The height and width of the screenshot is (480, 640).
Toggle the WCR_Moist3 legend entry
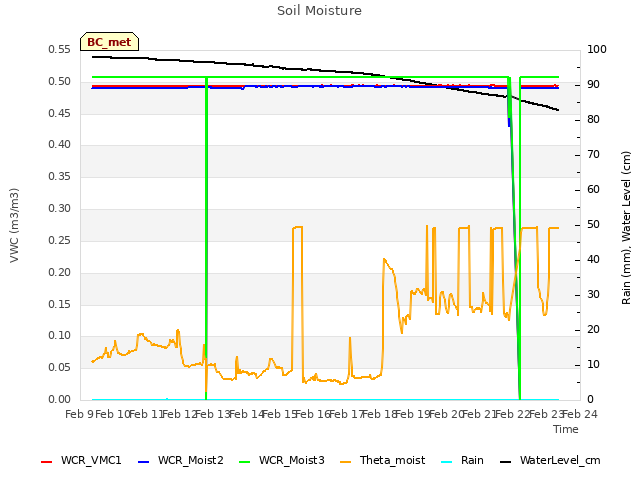pos(282,460)
